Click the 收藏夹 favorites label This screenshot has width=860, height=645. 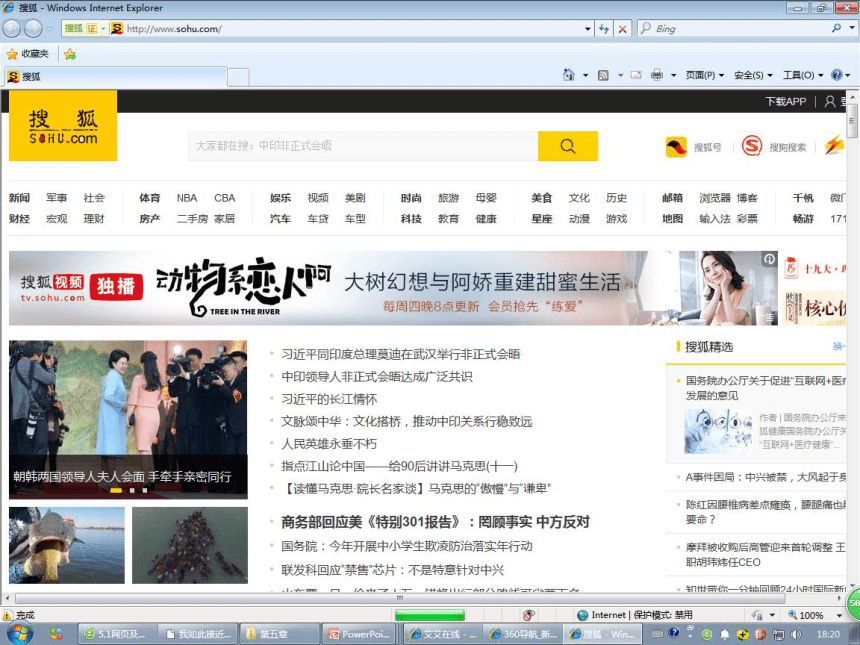click(35, 54)
